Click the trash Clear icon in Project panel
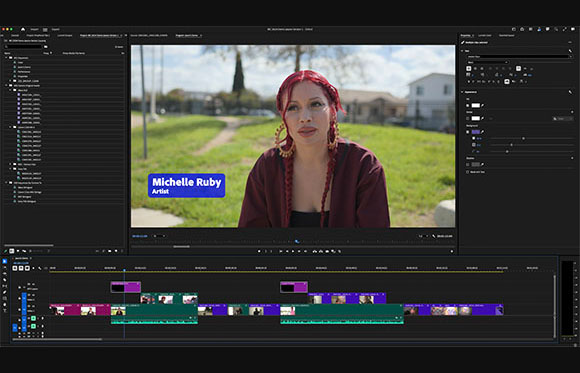Image resolution: width=580 pixels, height=373 pixels. point(122,251)
